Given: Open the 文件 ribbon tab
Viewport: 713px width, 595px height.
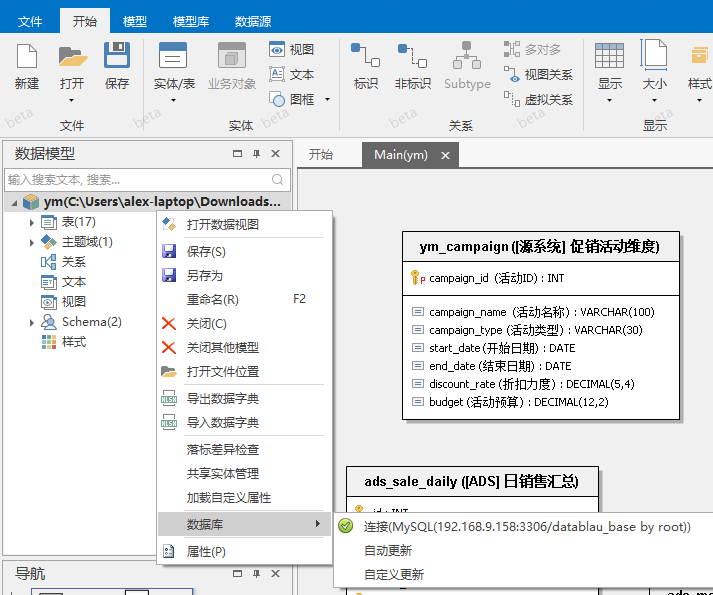Looking at the screenshot, I should tap(30, 21).
